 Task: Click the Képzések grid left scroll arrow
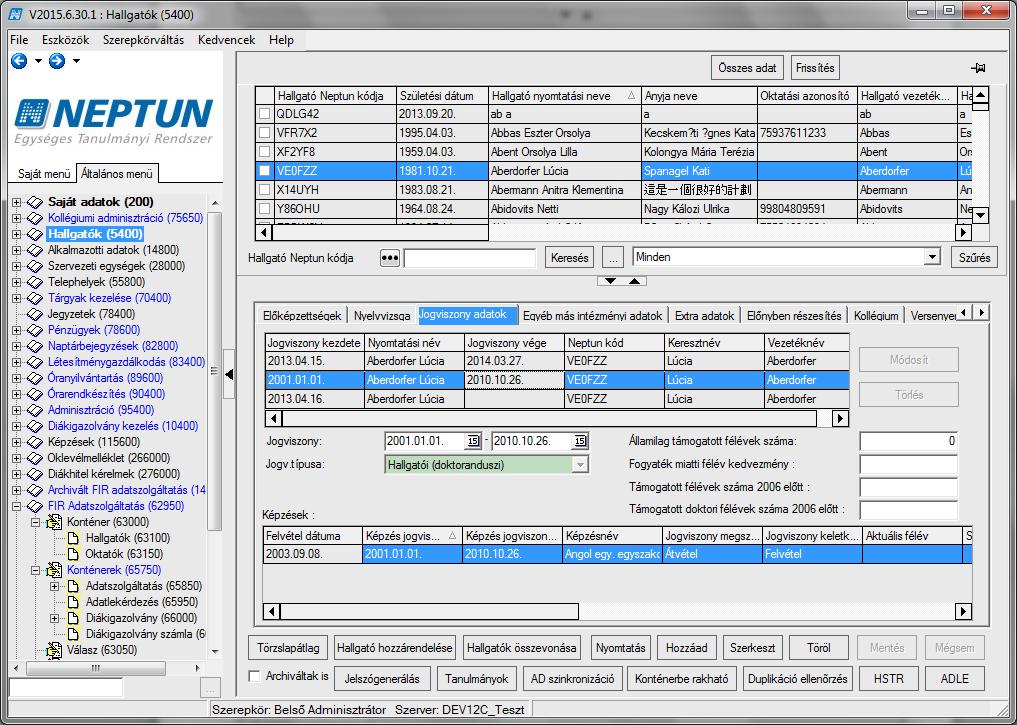pos(272,611)
